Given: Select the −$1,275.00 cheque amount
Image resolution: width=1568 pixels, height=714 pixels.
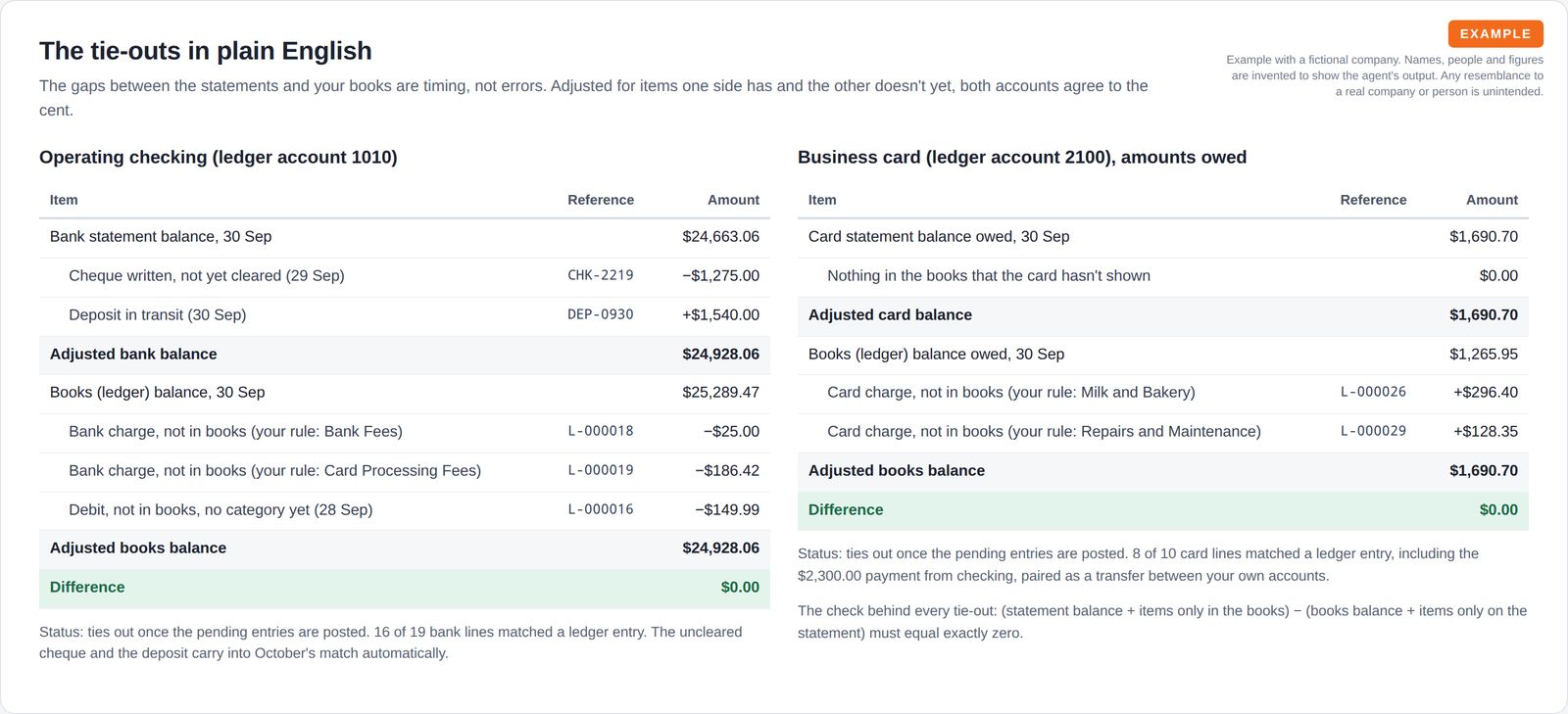Looking at the screenshot, I should click(720, 275).
